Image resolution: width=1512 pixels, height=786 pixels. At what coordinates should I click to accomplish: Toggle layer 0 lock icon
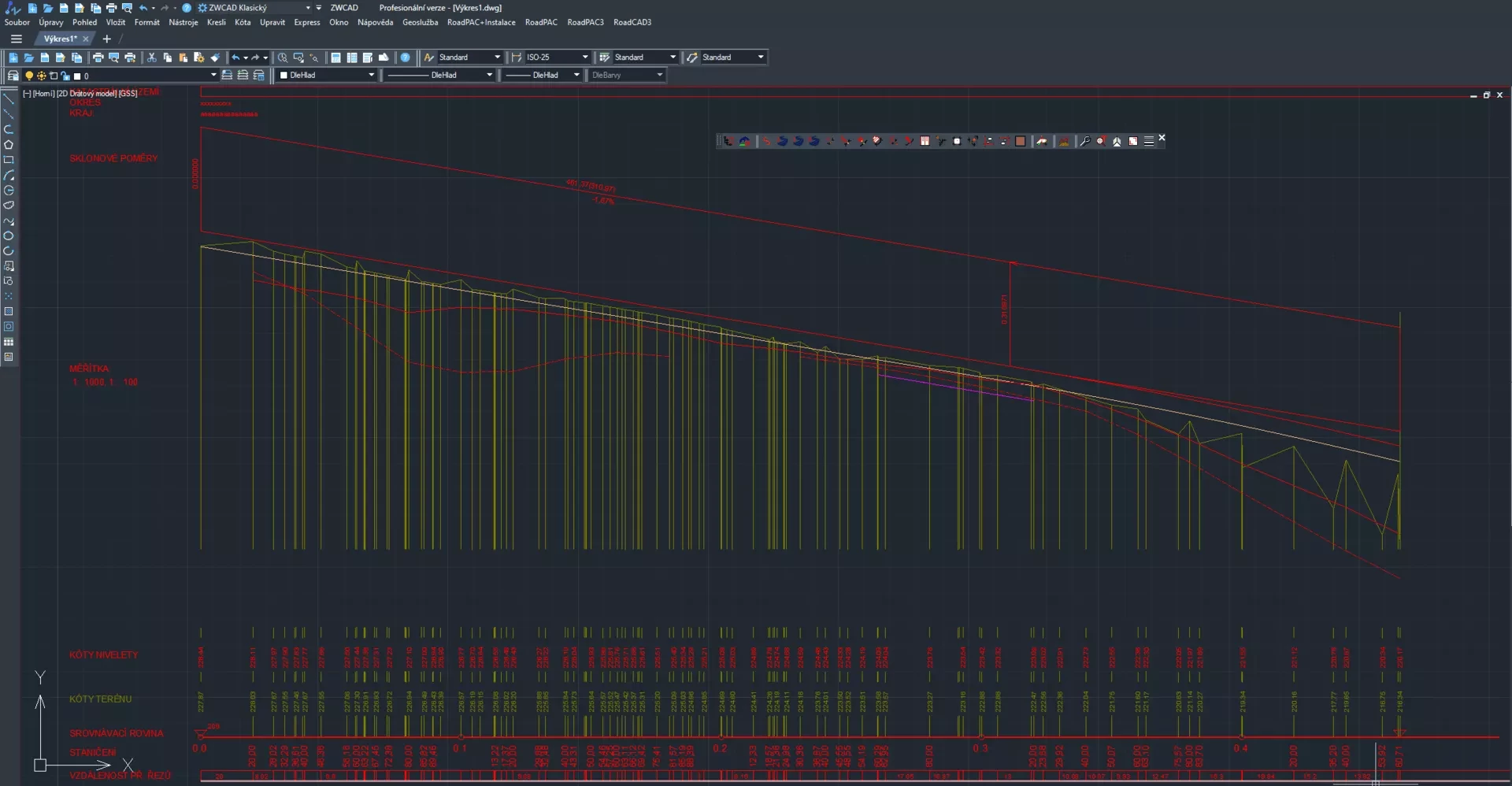pyautogui.click(x=65, y=76)
